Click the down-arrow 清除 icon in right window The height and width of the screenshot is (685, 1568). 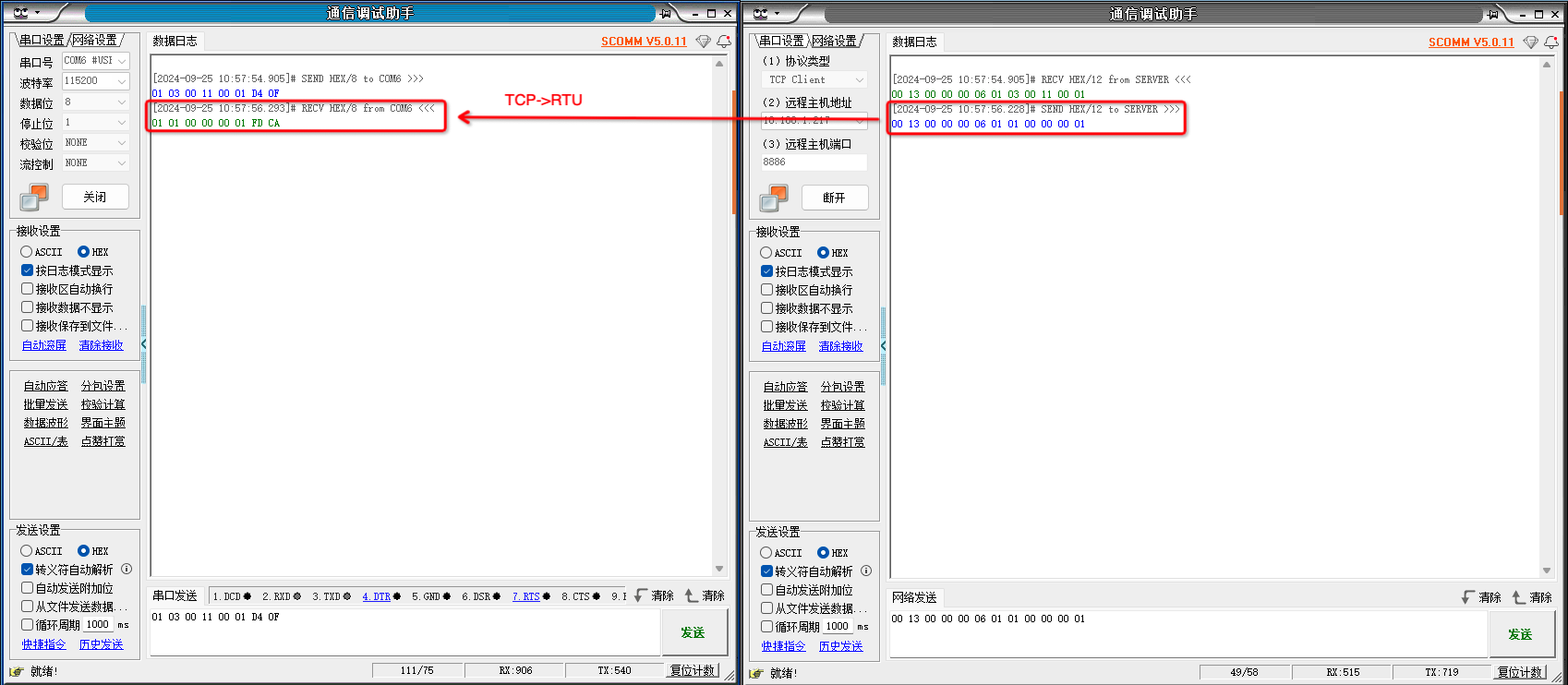[1468, 597]
